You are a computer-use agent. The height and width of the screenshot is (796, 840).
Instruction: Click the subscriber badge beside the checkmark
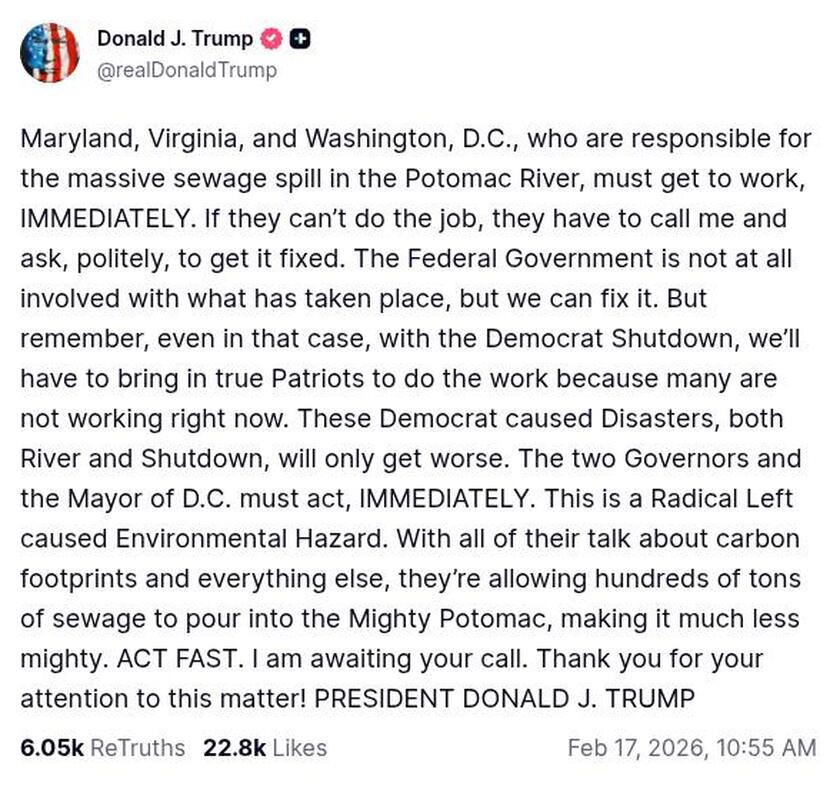coord(299,40)
